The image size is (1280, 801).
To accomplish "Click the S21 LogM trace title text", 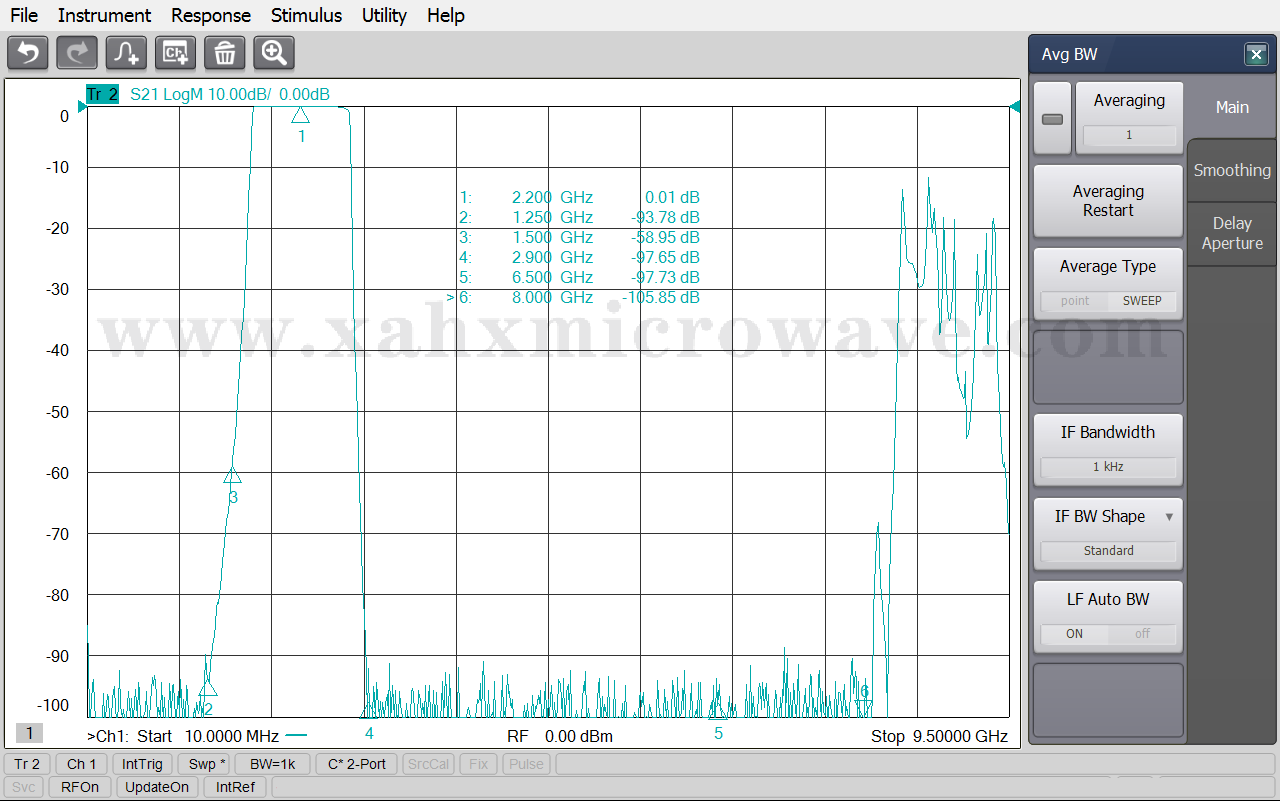I will tap(230, 94).
